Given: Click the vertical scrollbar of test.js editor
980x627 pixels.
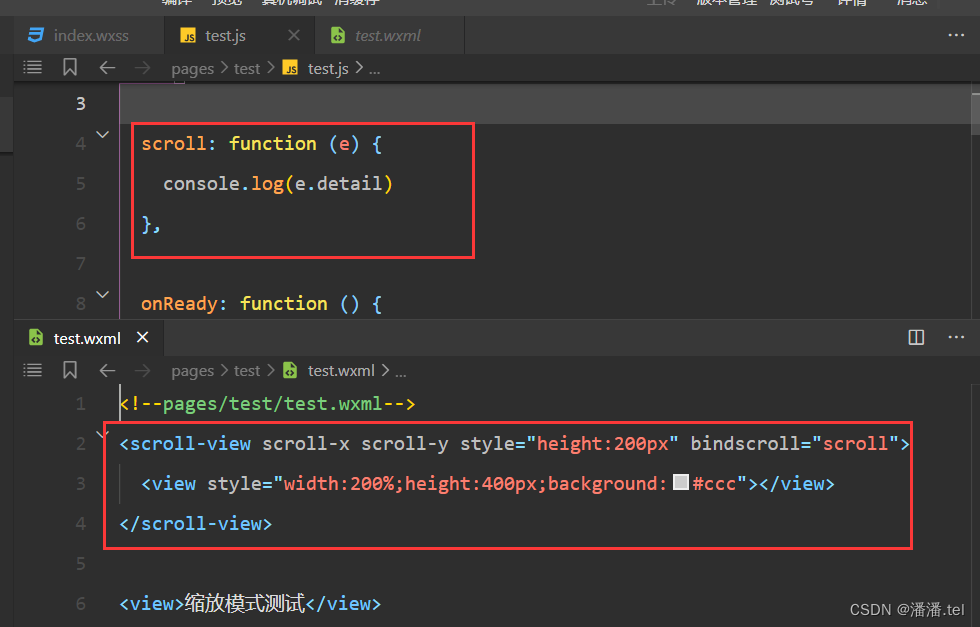Looking at the screenshot, I should (x=975, y=114).
